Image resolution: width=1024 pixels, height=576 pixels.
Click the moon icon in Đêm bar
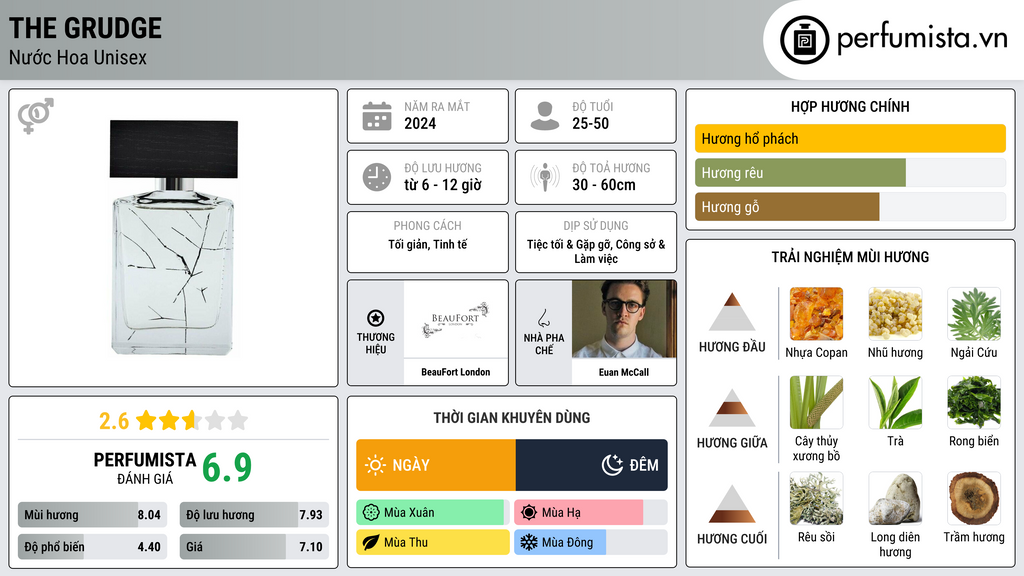coord(612,465)
